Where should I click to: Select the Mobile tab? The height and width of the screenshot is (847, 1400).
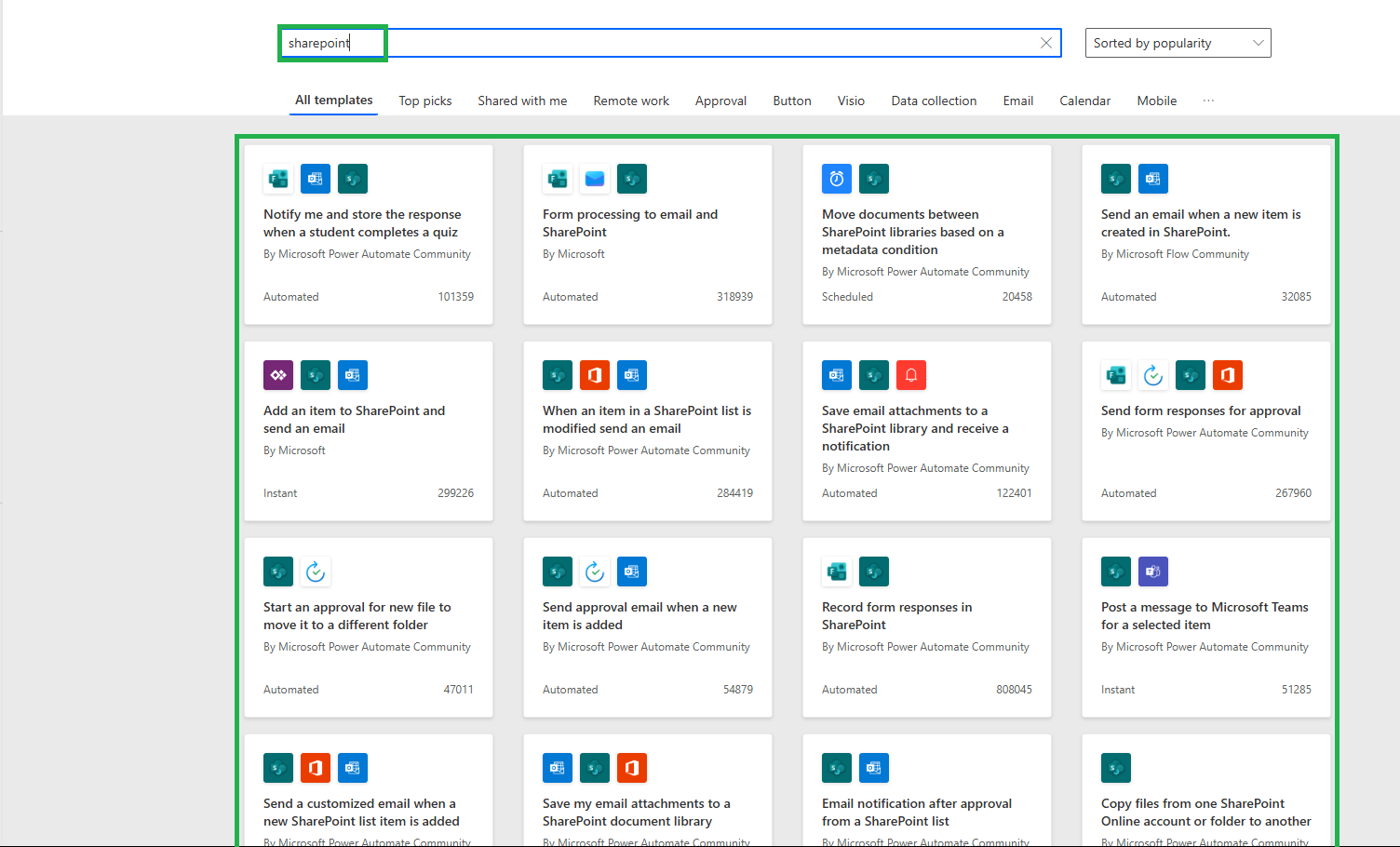(1157, 101)
